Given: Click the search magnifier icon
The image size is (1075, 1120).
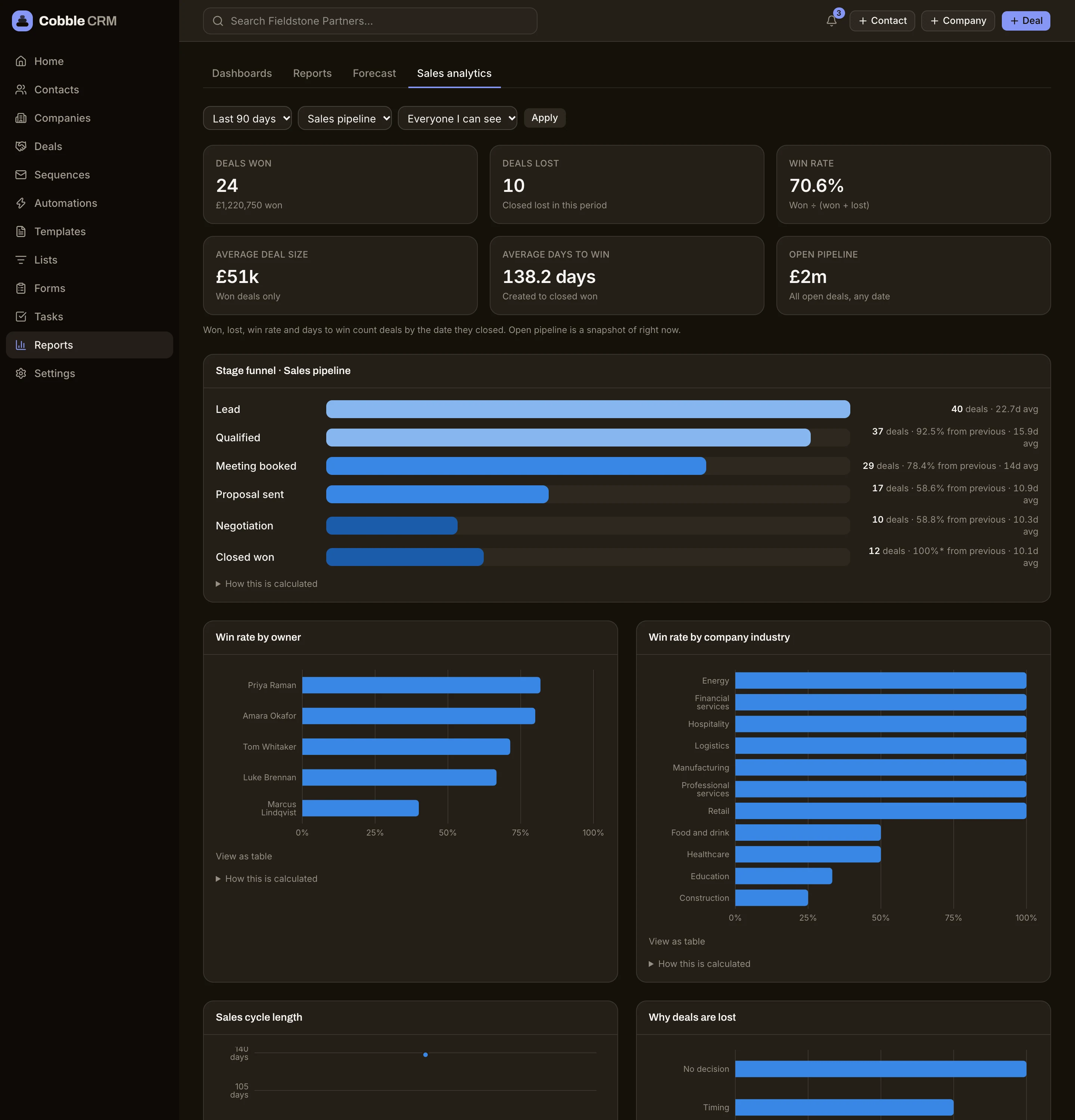Looking at the screenshot, I should (x=218, y=21).
